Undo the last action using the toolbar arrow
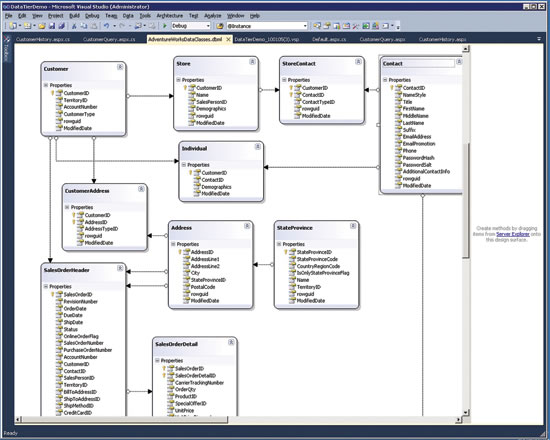 point(106,26)
